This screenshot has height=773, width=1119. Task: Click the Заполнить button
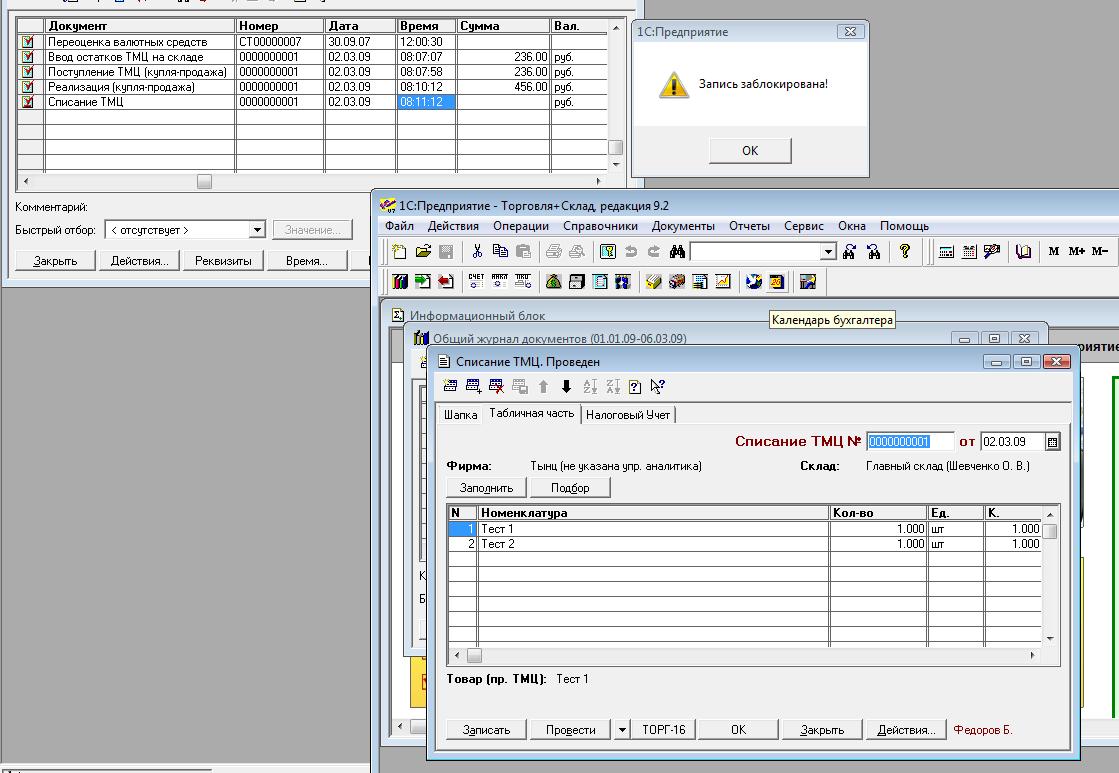[x=486, y=487]
